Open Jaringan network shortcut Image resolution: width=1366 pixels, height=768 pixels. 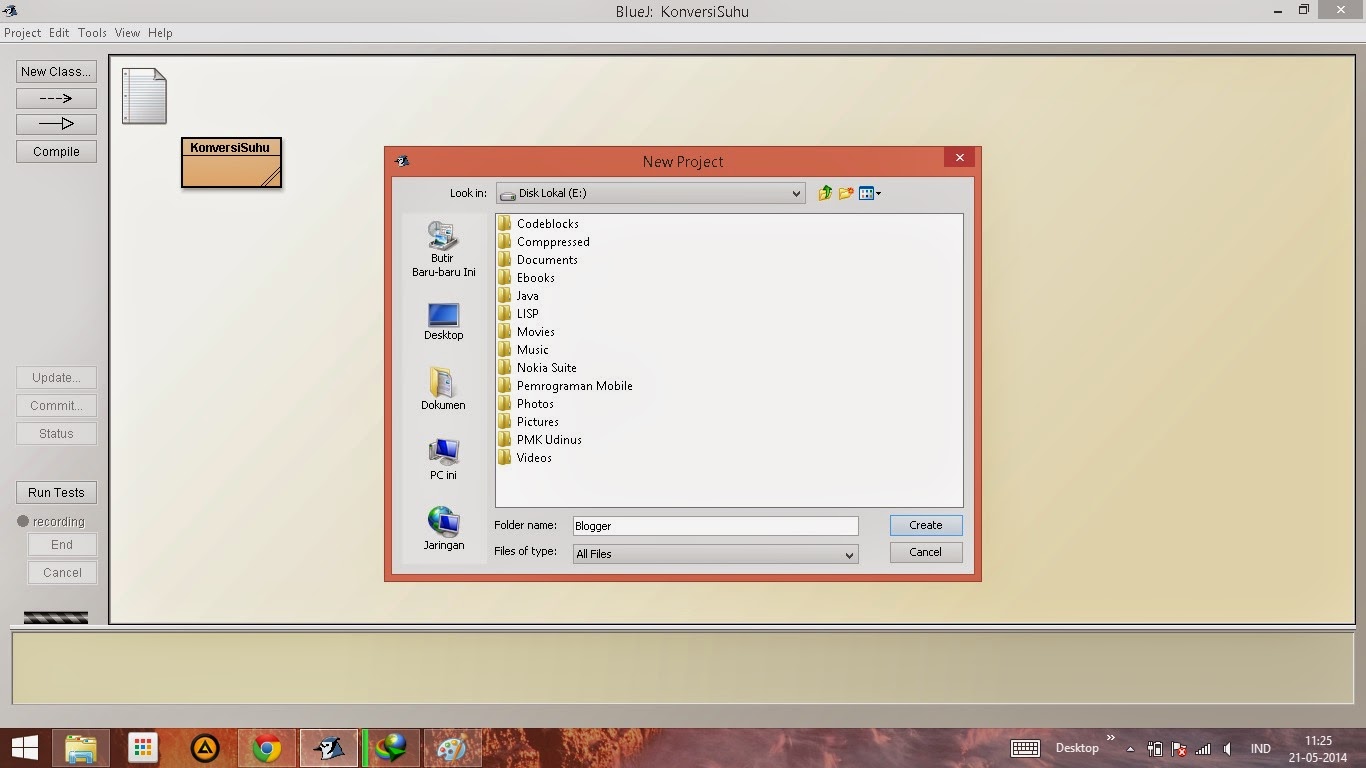pos(443,529)
